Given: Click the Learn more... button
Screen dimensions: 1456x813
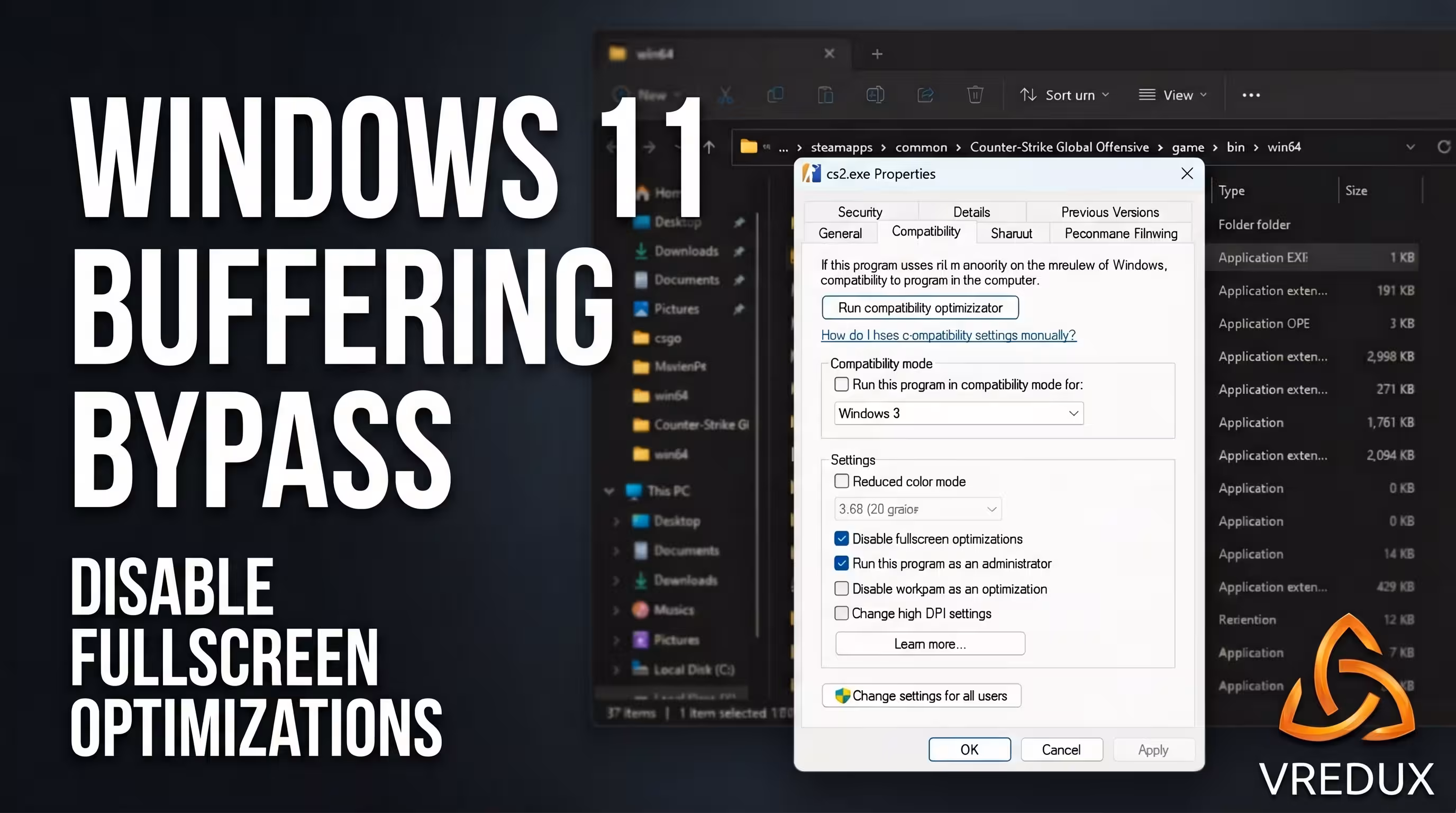Looking at the screenshot, I should click(x=930, y=644).
